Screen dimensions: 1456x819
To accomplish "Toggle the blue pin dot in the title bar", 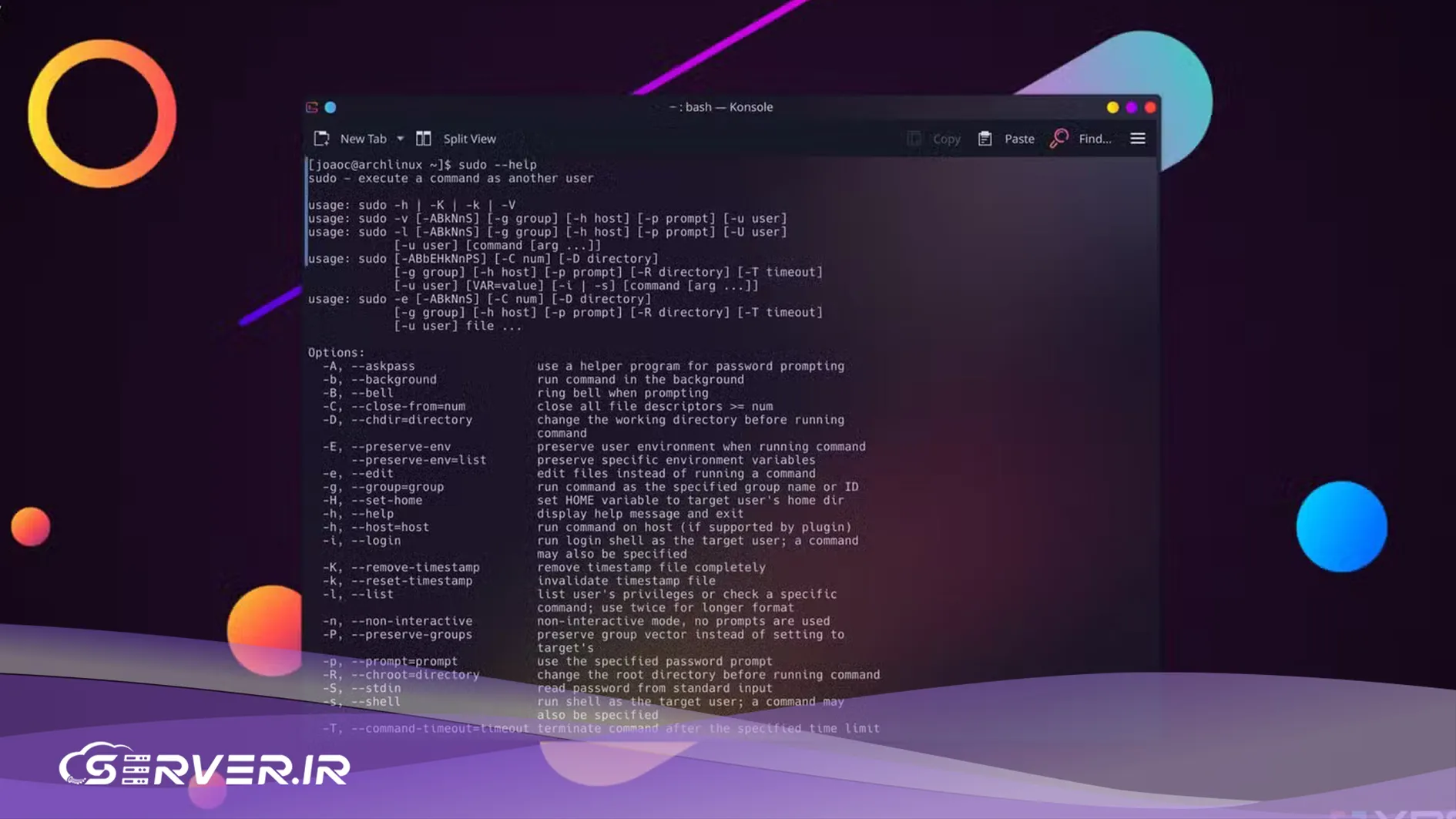I will [330, 107].
